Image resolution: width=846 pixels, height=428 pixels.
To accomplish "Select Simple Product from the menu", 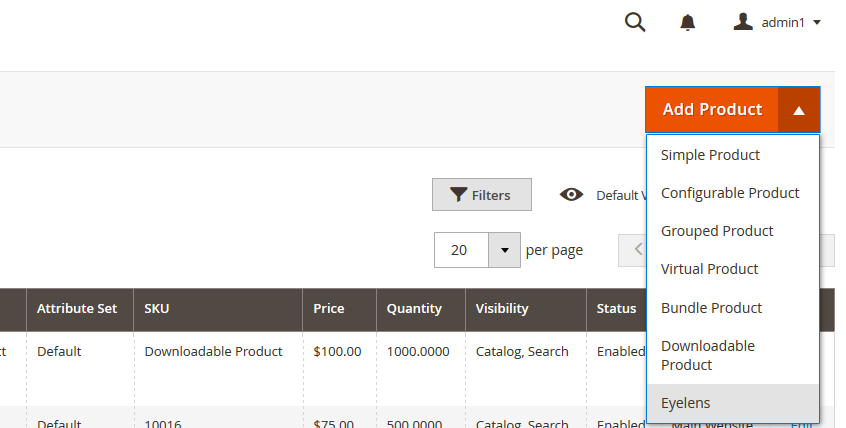I will [x=710, y=155].
